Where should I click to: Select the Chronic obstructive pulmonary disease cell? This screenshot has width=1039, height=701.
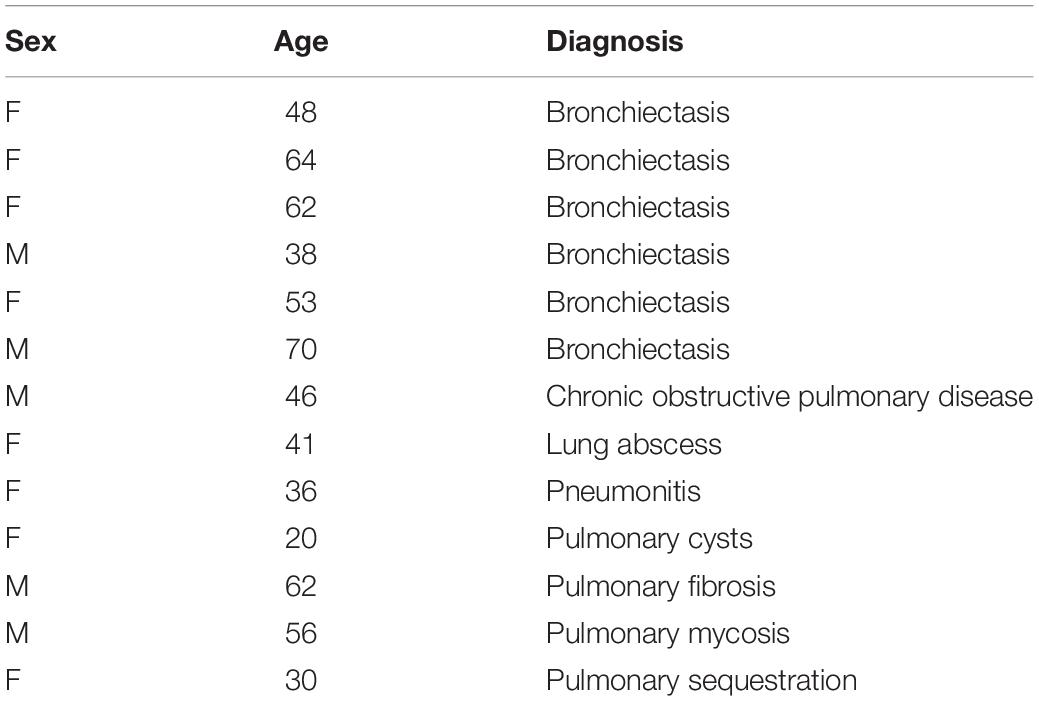click(x=789, y=397)
